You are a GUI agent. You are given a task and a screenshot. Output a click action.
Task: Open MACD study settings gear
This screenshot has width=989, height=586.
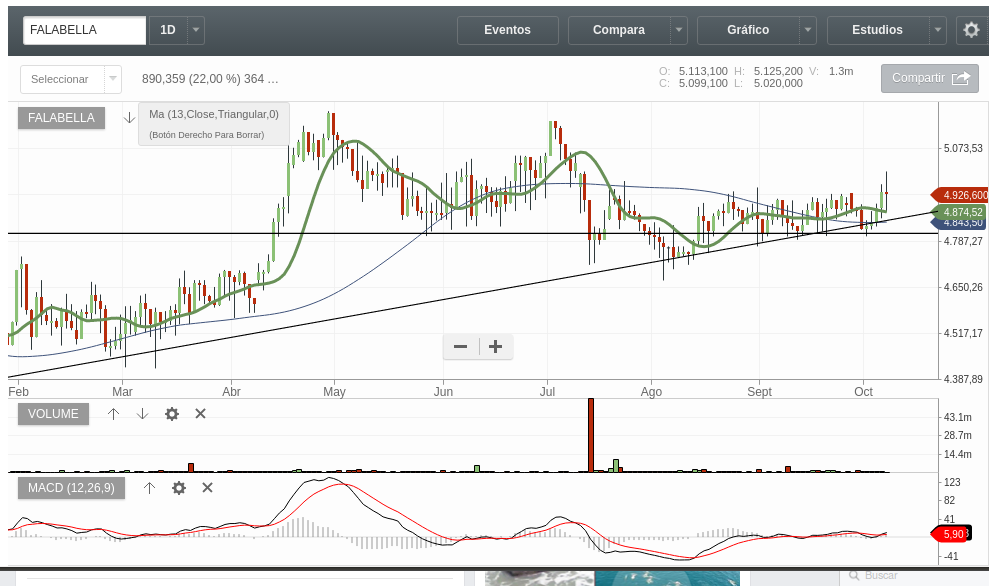[179, 488]
